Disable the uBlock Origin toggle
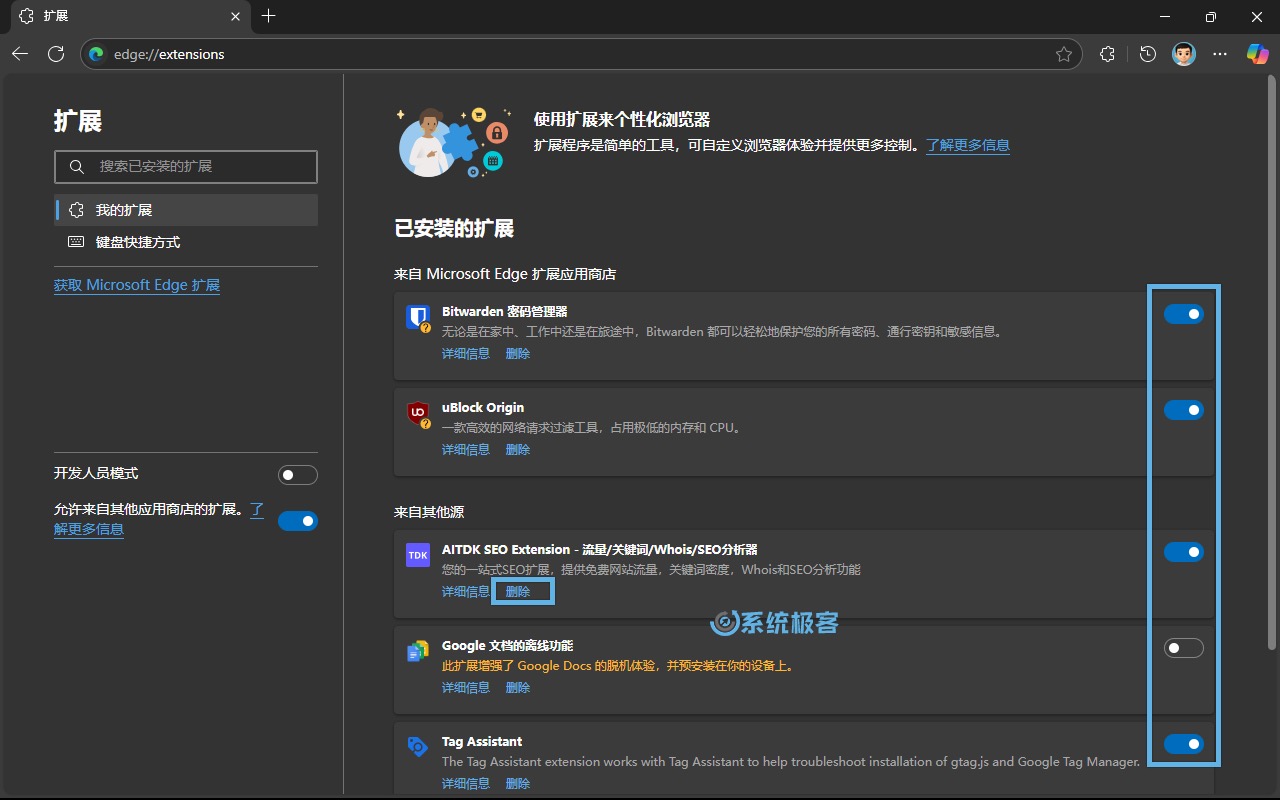The width and height of the screenshot is (1280, 800). 1184,410
